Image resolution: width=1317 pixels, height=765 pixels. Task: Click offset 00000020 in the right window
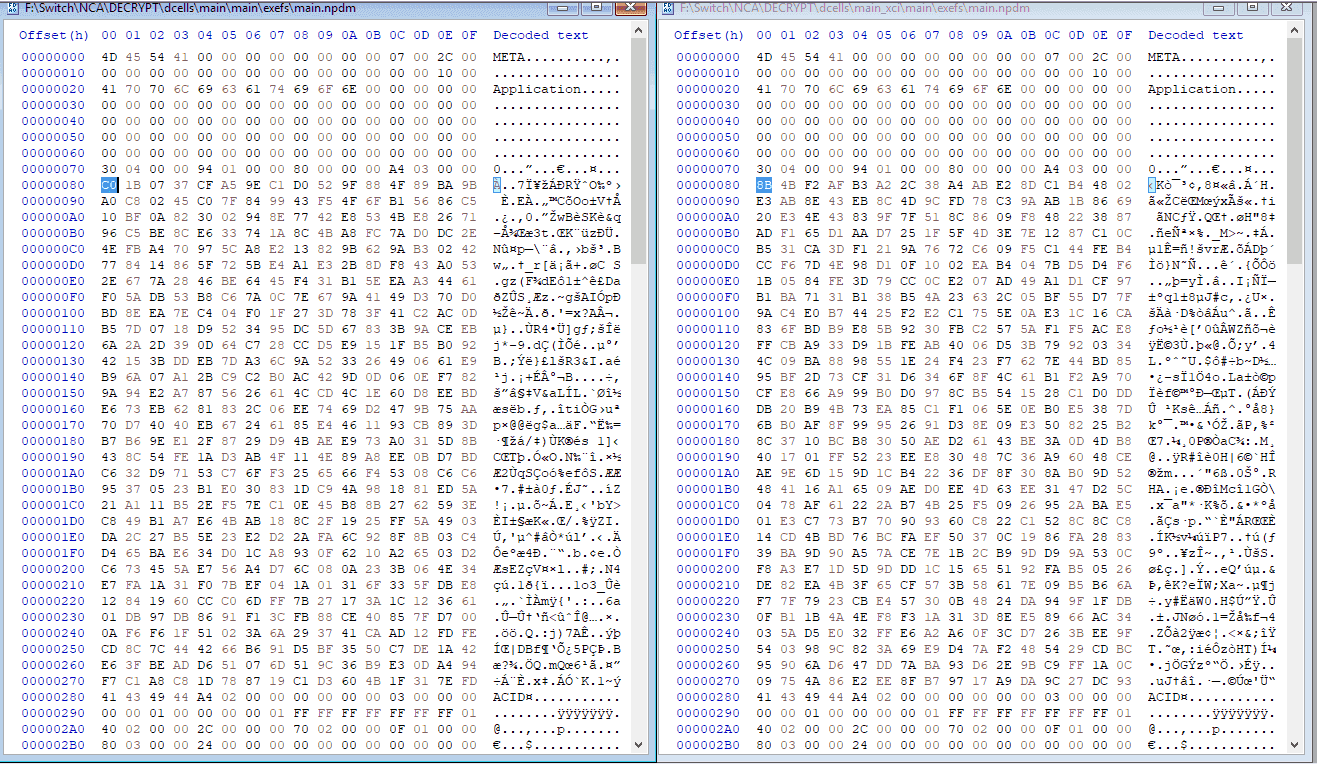(708, 89)
